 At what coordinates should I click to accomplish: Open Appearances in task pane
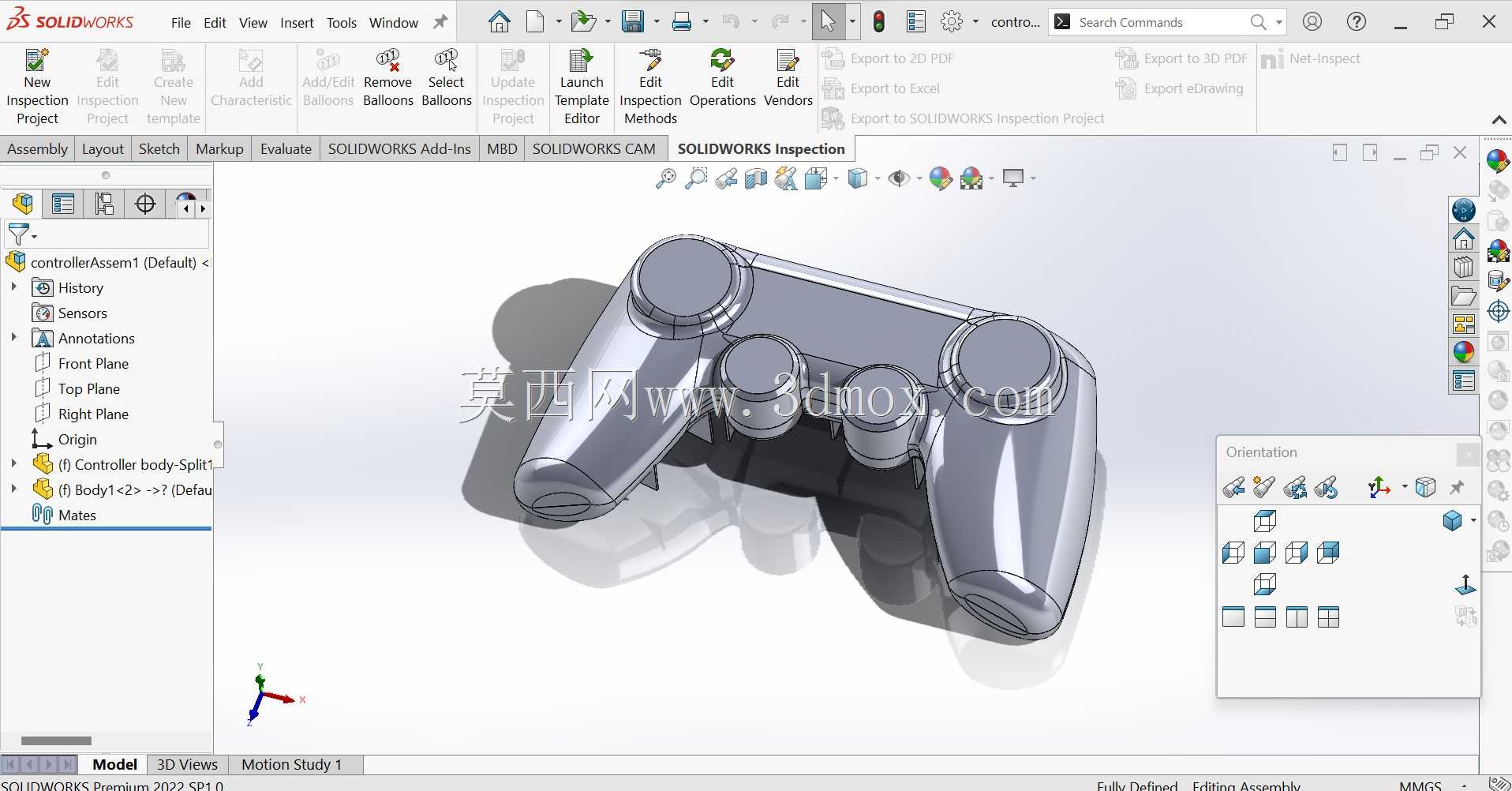(x=1464, y=352)
